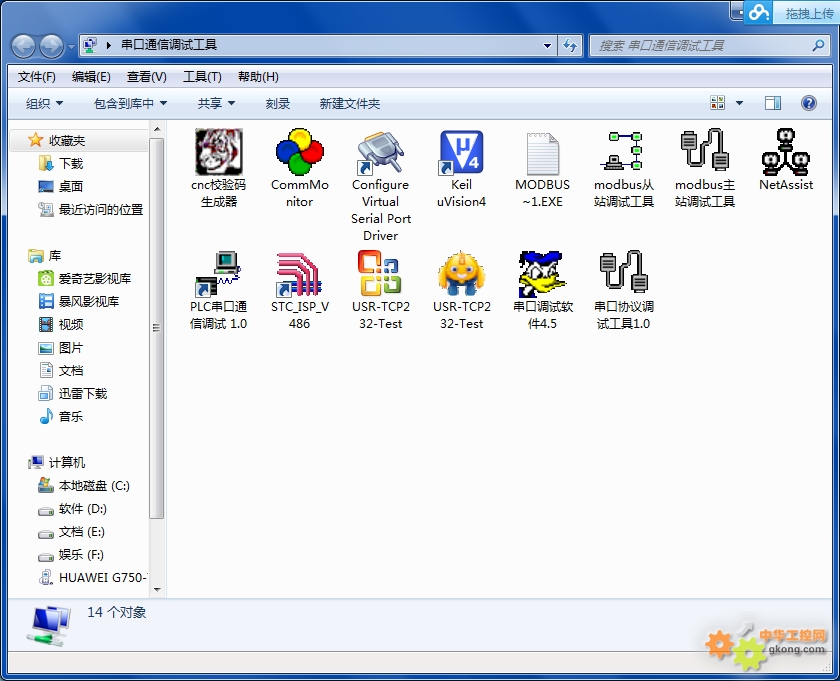840x681 pixels.
Task: Select the NetAssist network icon
Action: pos(785,152)
